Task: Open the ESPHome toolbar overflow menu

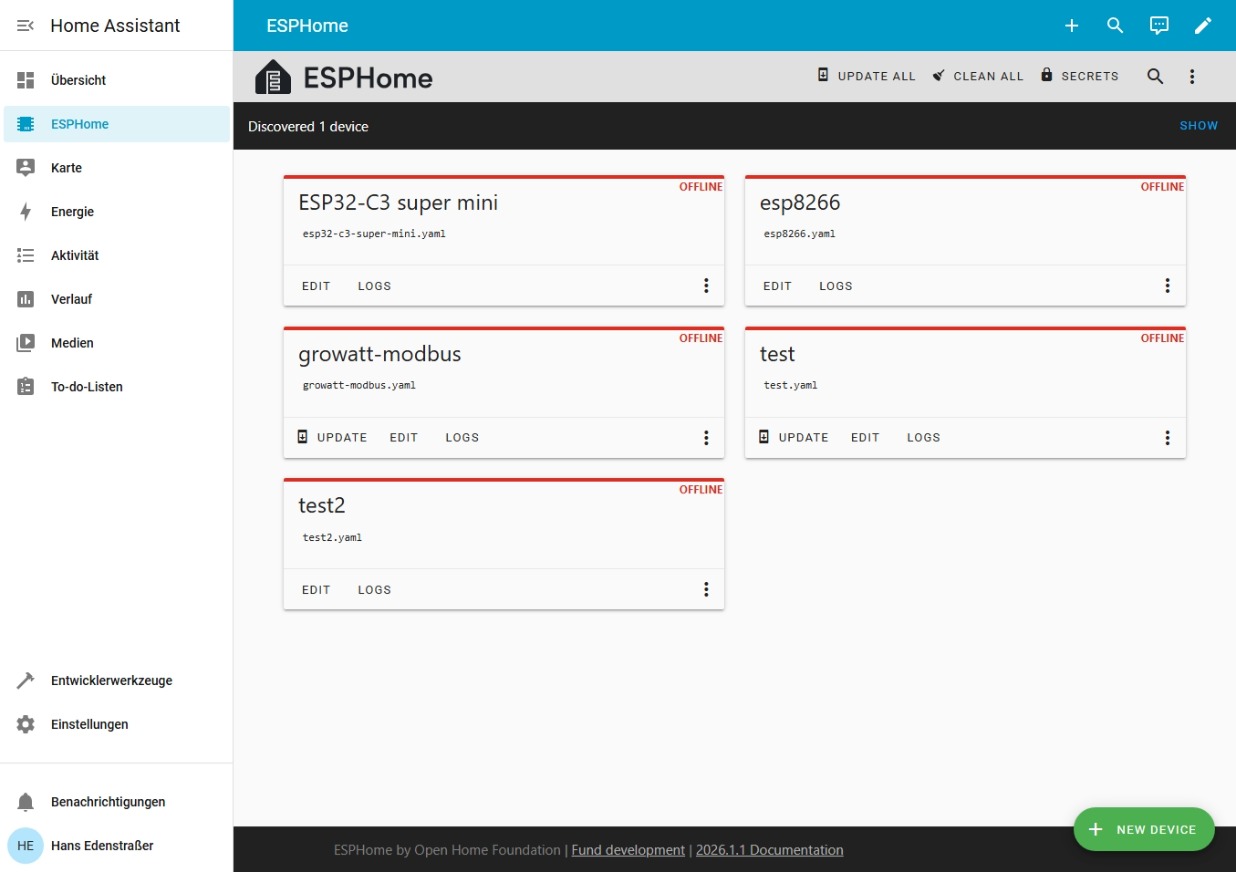Action: 1192,76
